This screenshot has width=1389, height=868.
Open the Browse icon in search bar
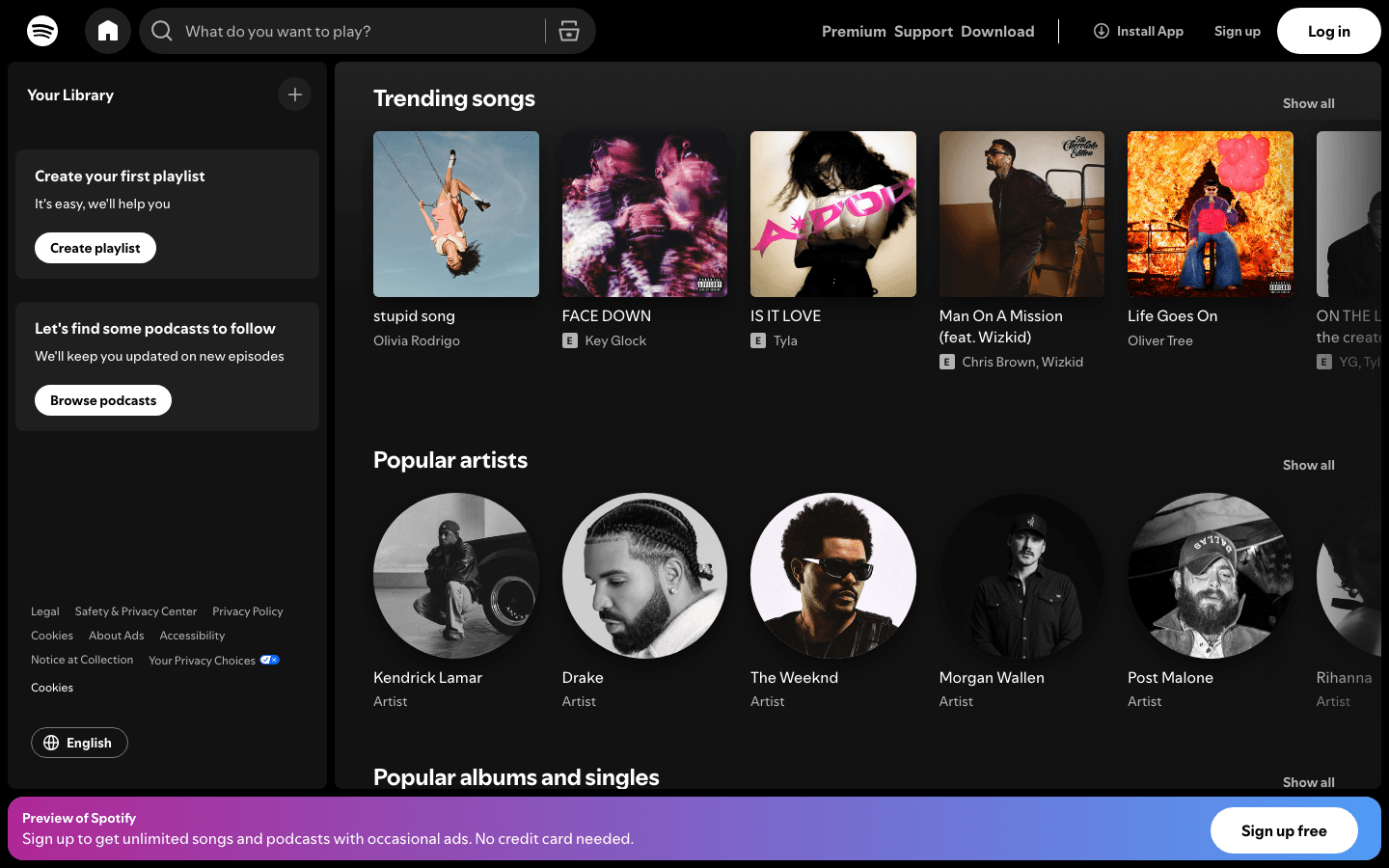569,31
